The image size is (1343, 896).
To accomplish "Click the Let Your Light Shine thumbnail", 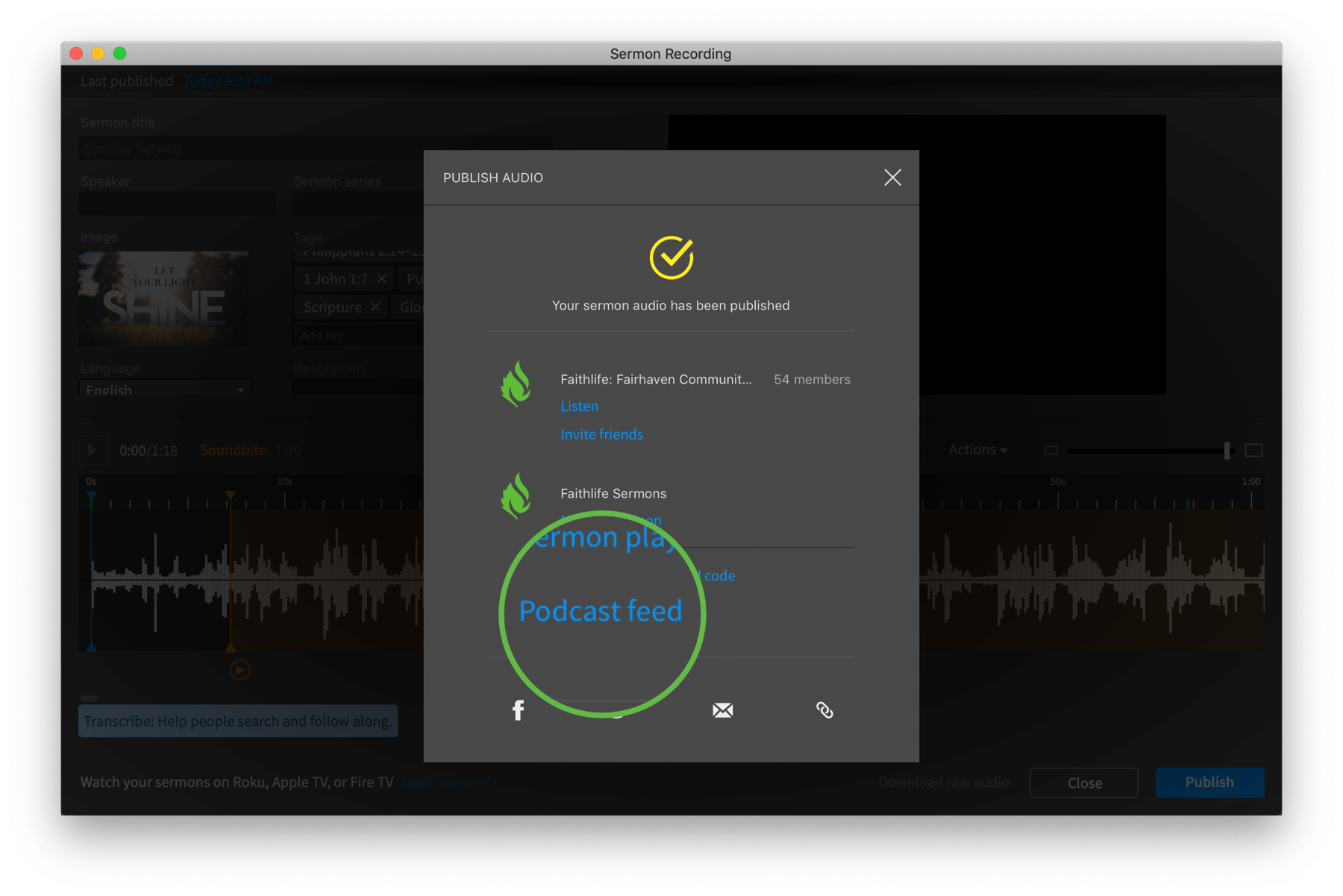I will pyautogui.click(x=164, y=298).
